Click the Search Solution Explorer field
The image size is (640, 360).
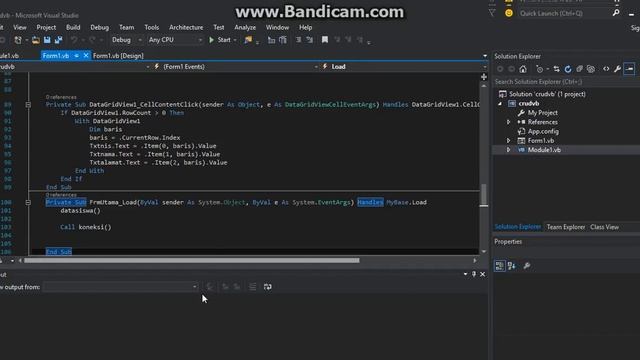tap(567, 82)
